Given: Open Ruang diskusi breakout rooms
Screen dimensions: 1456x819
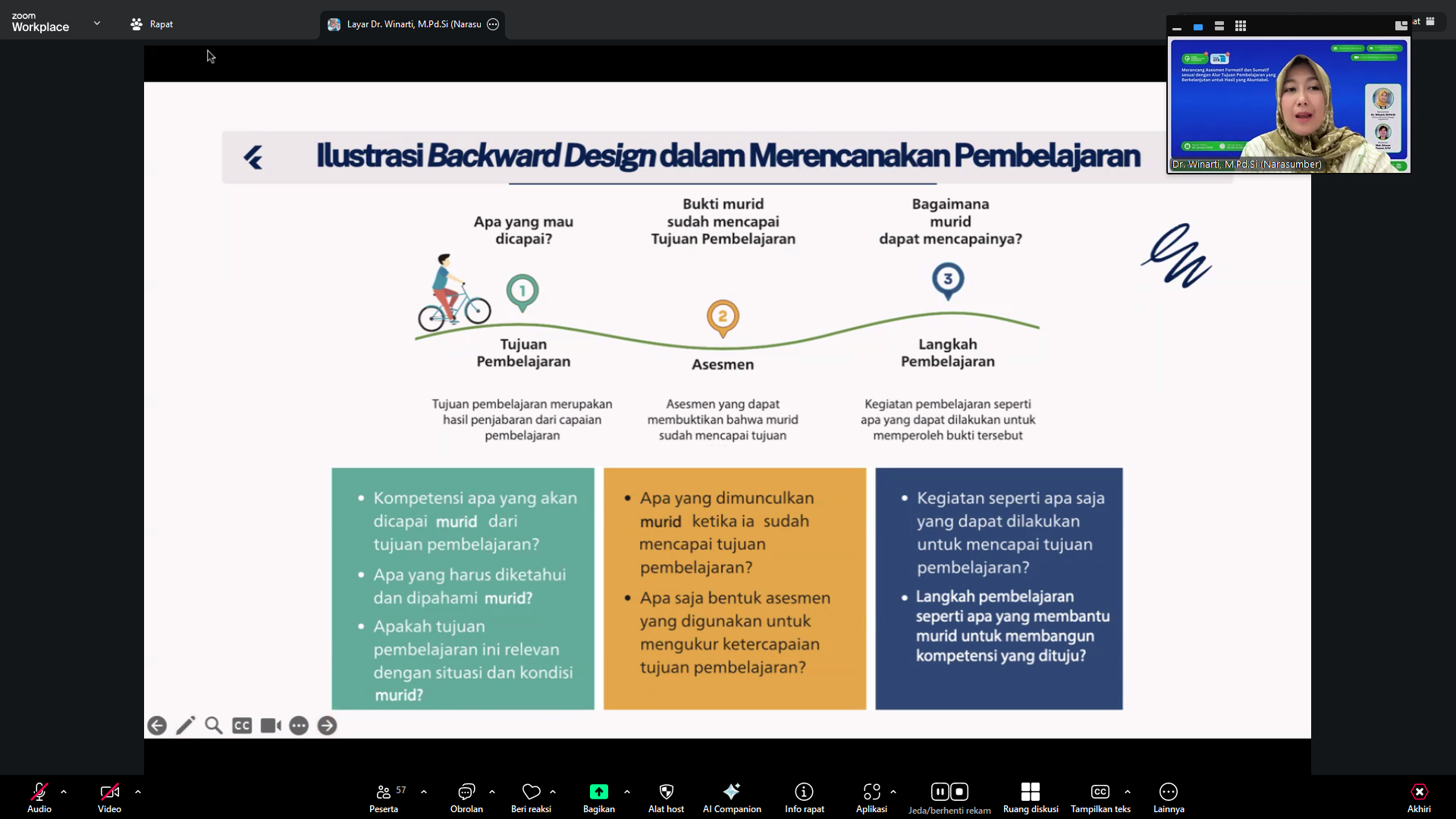Looking at the screenshot, I should coord(1031,797).
